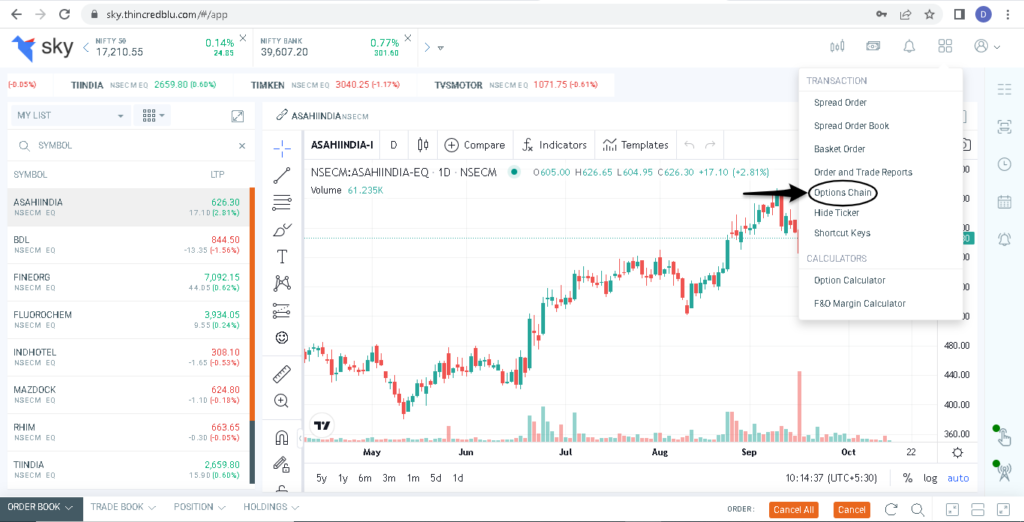Open the MY LIST dropdown
This screenshot has width=1024, height=522.
click(x=70, y=116)
